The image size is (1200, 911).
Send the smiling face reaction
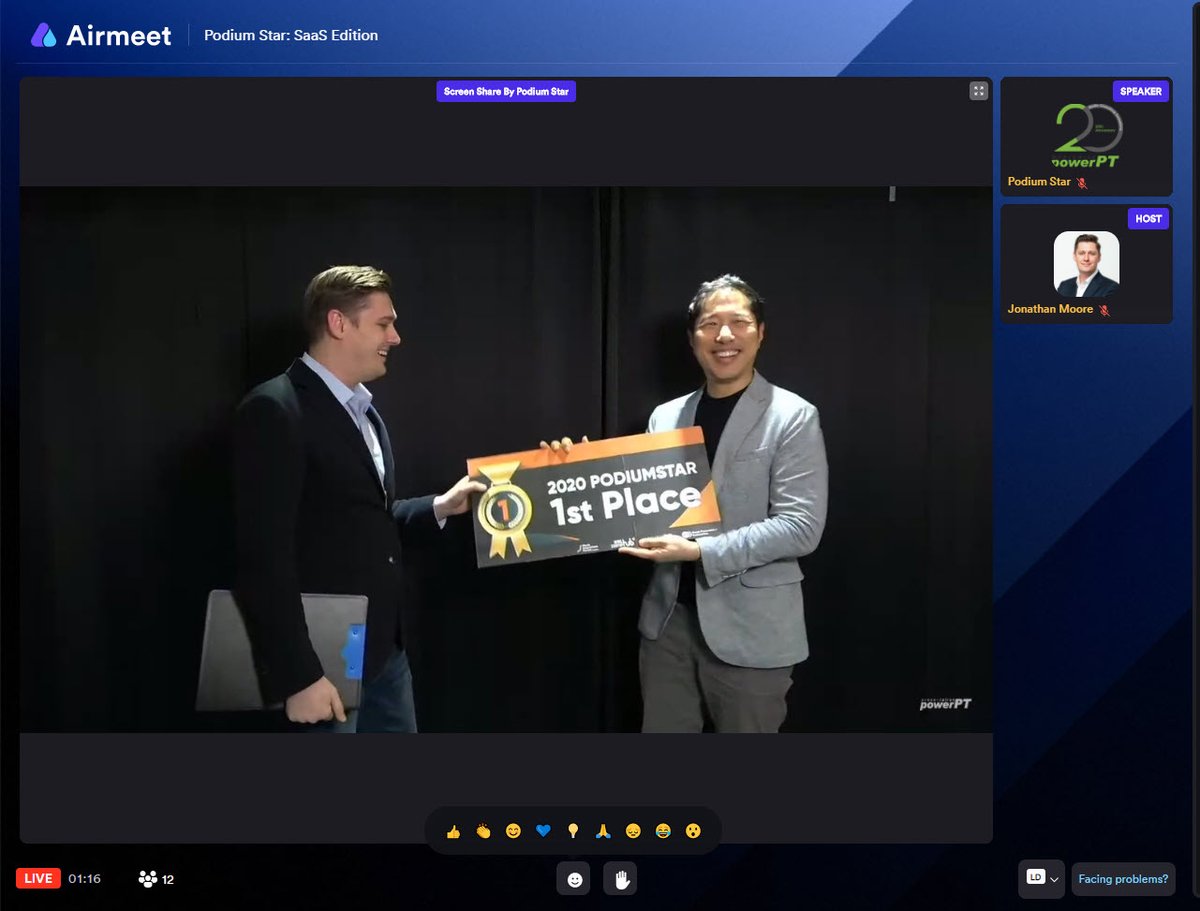click(x=513, y=831)
